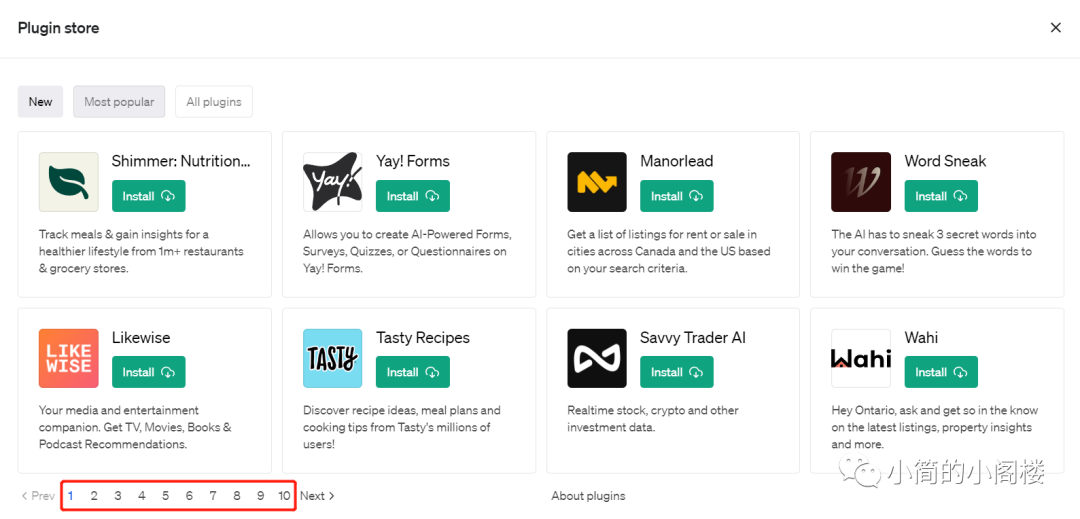Click the Tasty Recipes logo icon
The height and width of the screenshot is (519, 1080).
click(x=332, y=358)
